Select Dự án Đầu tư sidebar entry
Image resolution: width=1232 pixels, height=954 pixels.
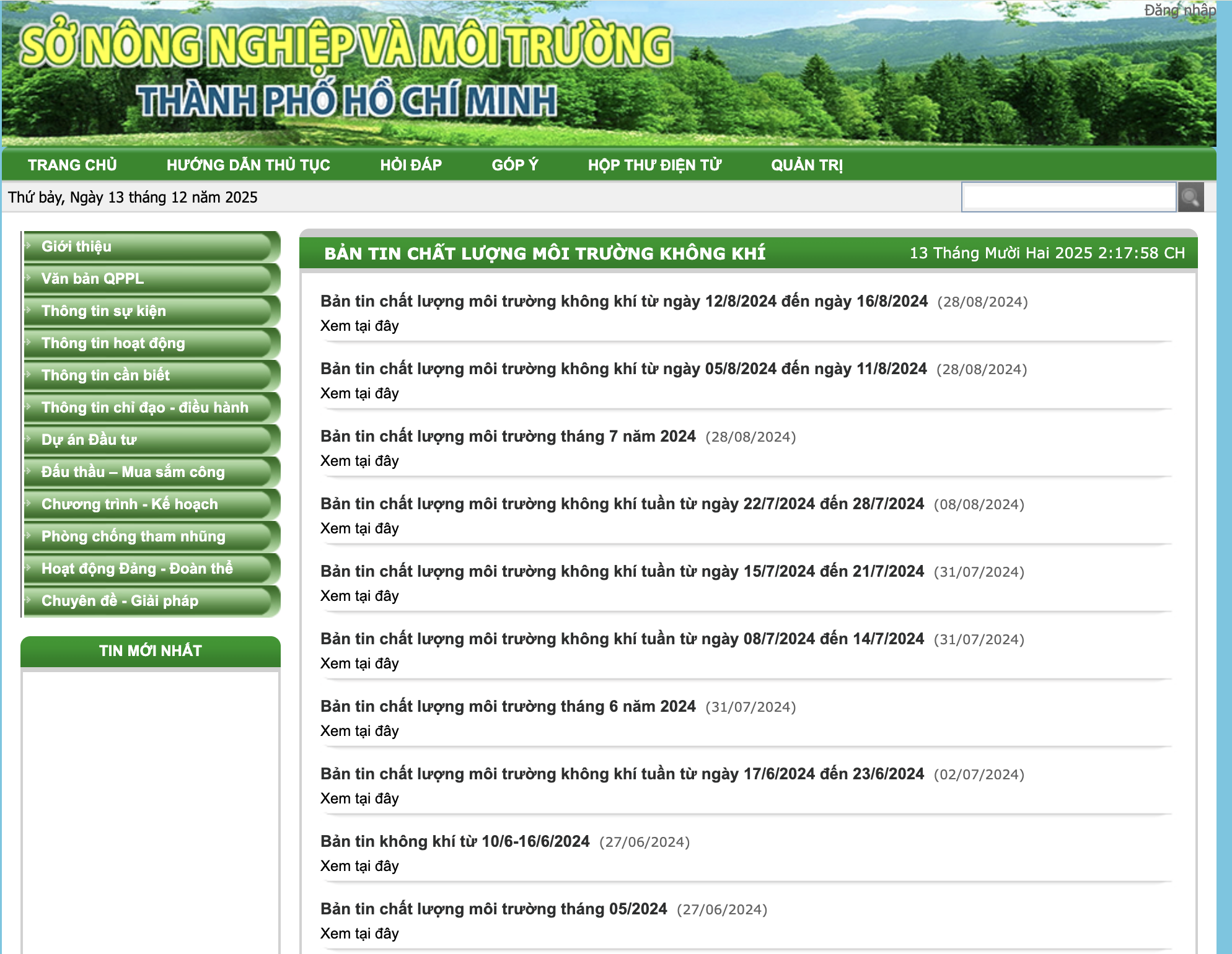tap(89, 440)
